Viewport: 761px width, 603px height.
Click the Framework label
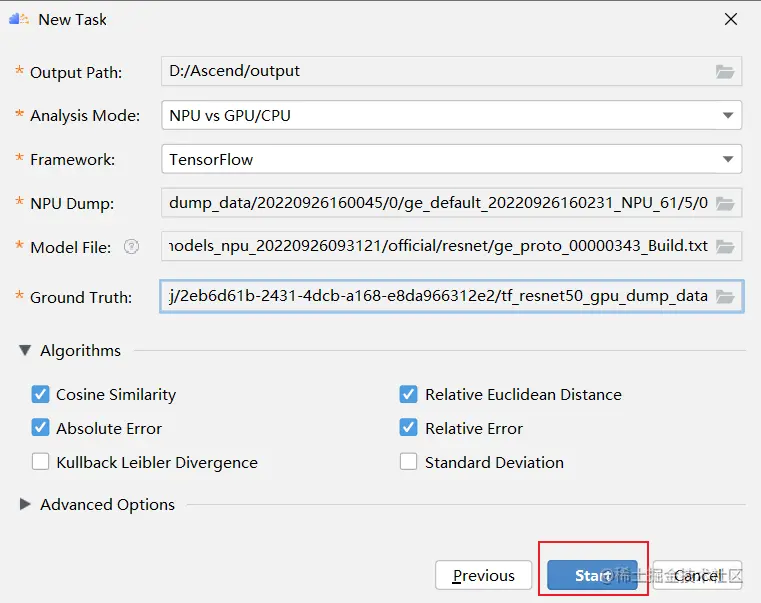[x=73, y=159]
